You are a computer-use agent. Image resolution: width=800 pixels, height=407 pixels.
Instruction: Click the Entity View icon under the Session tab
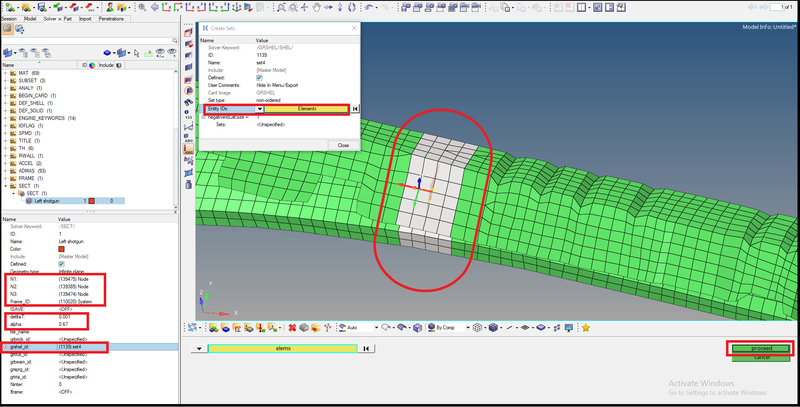pyautogui.click(x=7, y=29)
